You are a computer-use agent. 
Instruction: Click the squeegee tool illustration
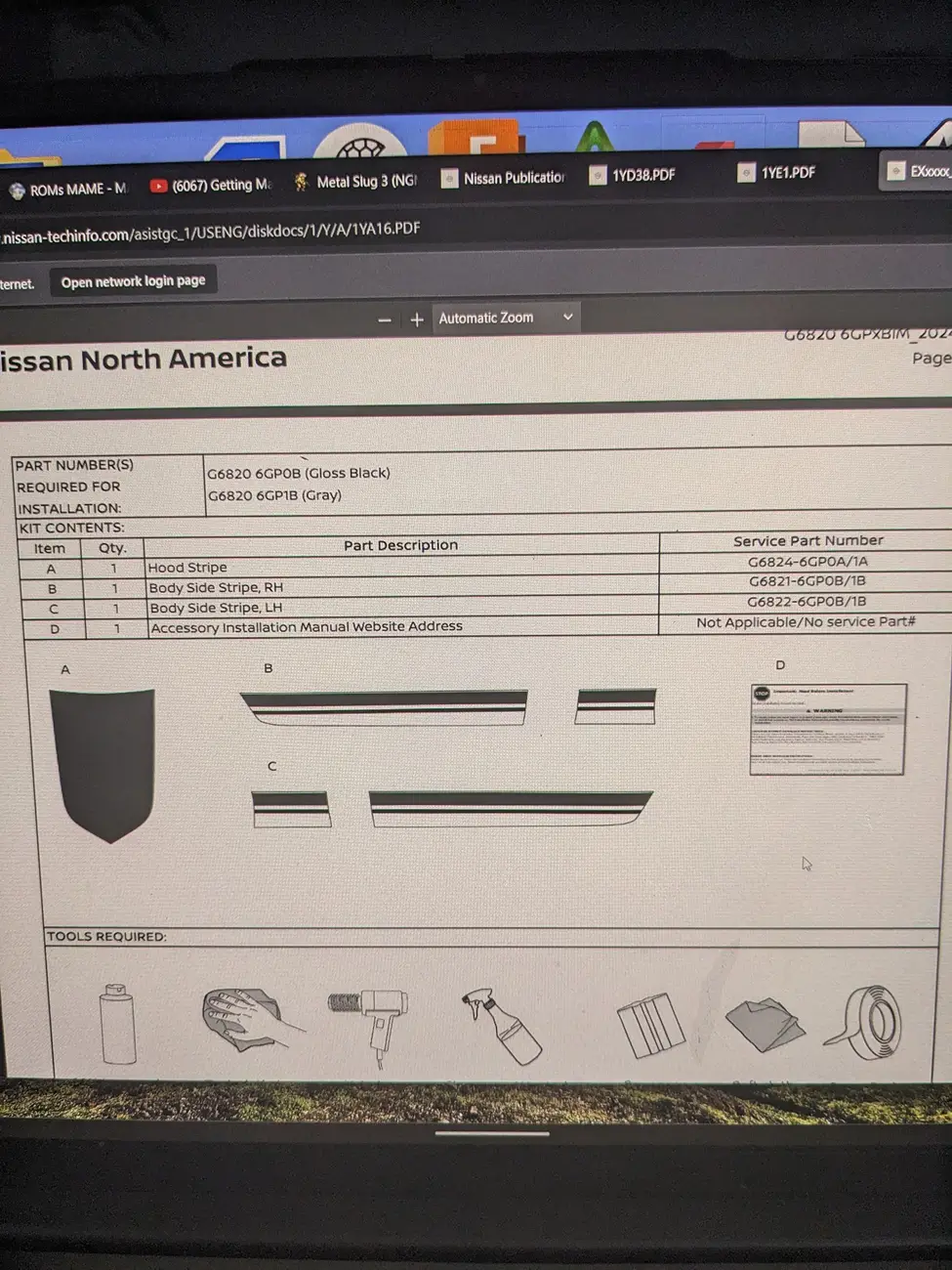click(x=650, y=1026)
